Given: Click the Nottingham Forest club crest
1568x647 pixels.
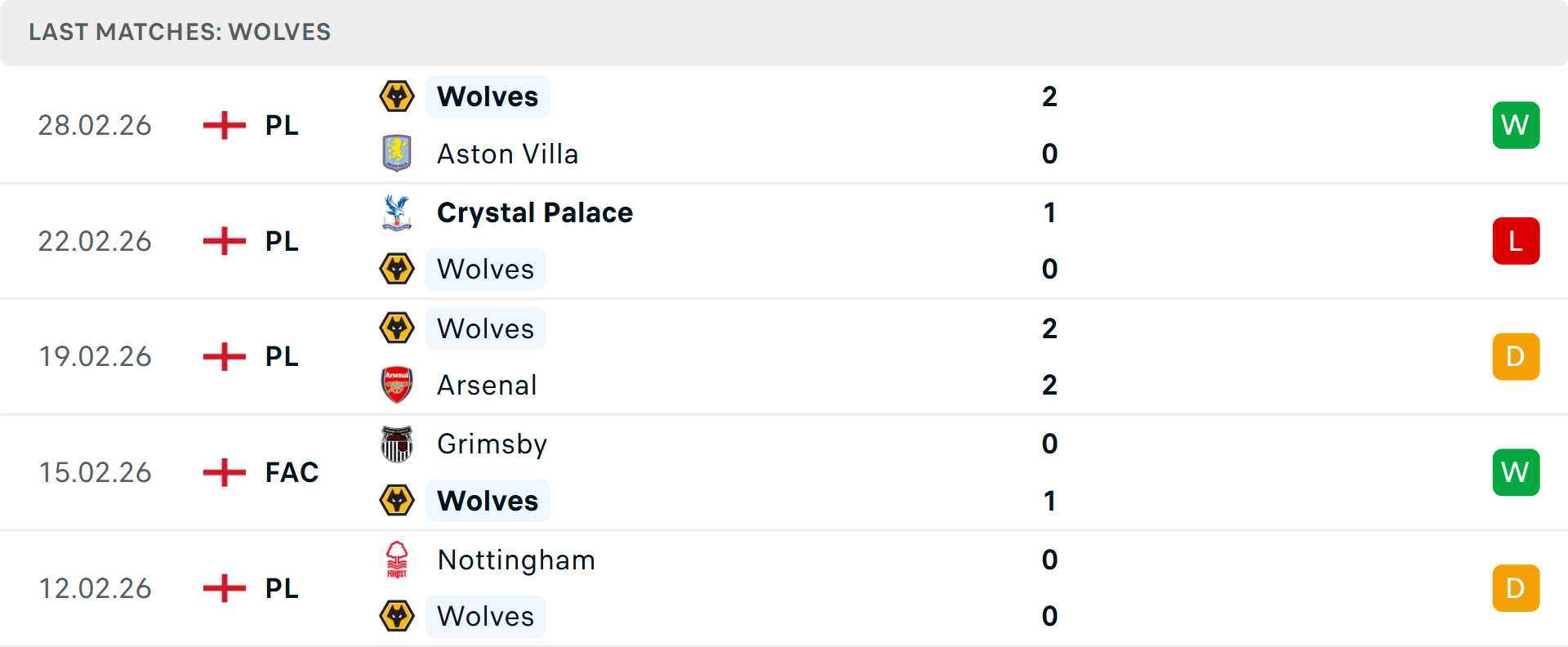Looking at the screenshot, I should (x=397, y=560).
